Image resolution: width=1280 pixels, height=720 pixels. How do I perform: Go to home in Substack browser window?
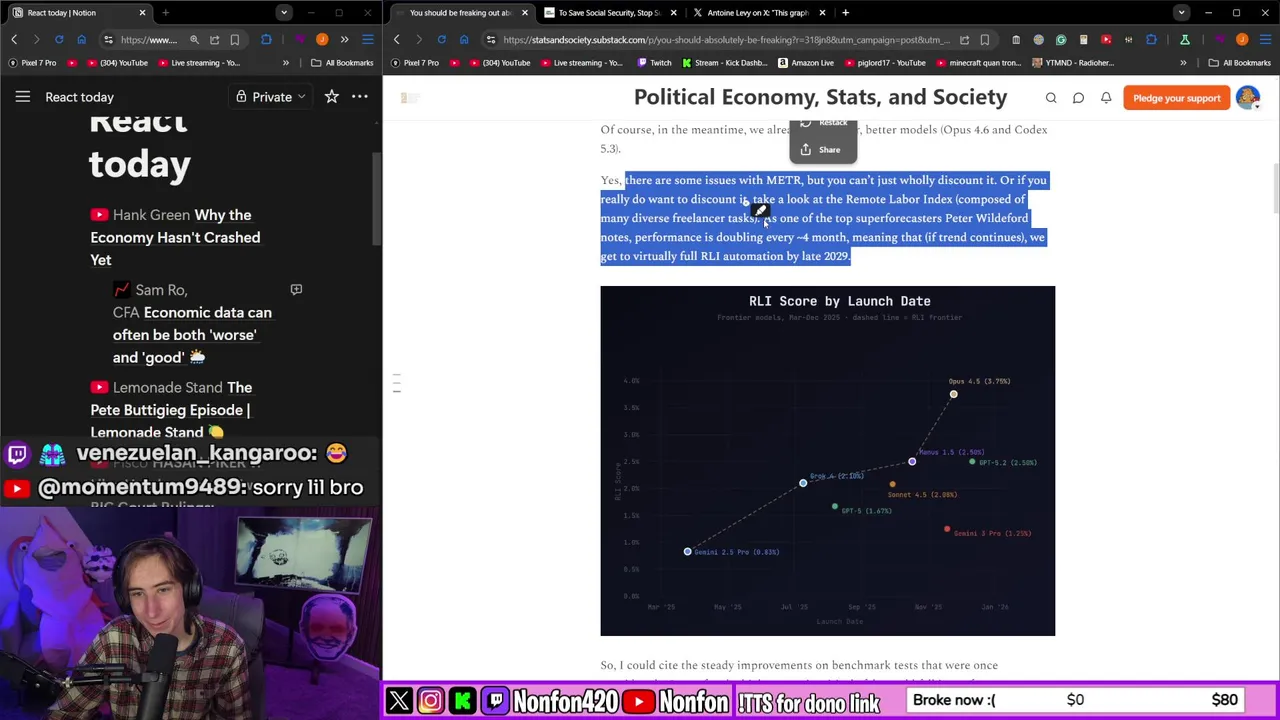point(463,40)
